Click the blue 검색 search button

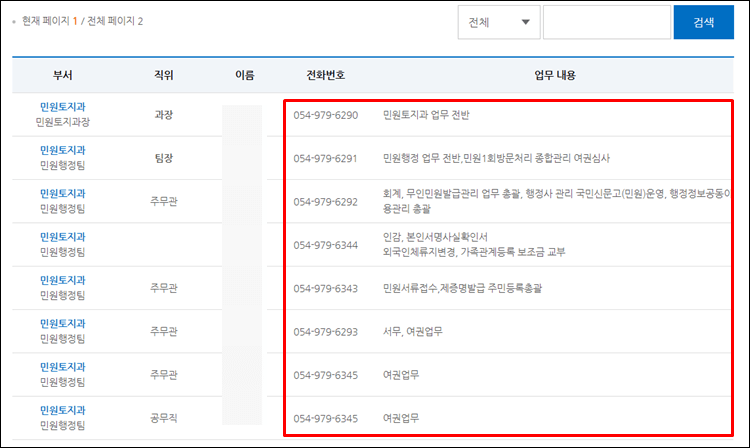pyautogui.click(x=704, y=22)
